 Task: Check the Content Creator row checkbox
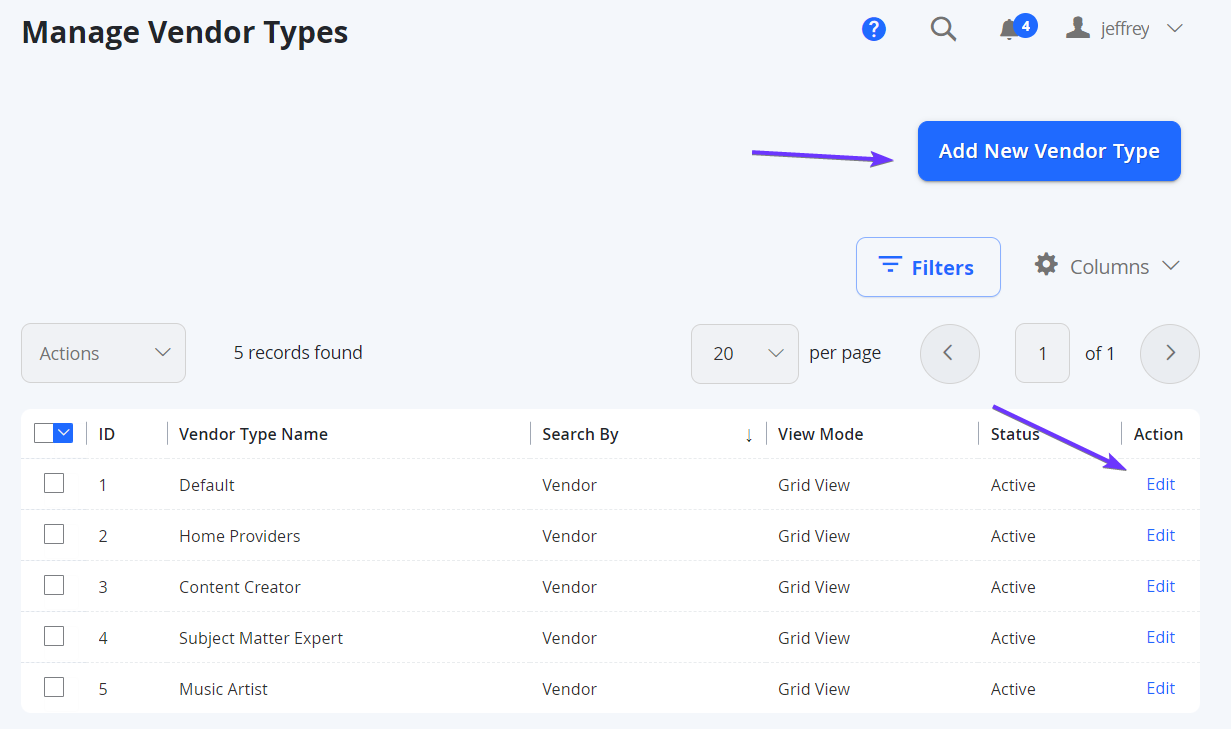click(54, 586)
